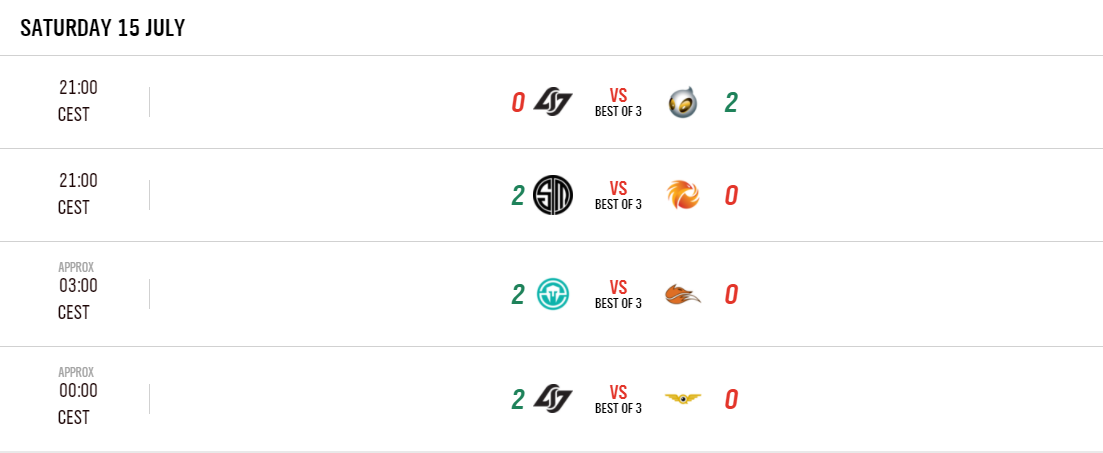This screenshot has height=453, width=1103.
Task: Click the green score 2 left of TSM
Action: click(518, 195)
